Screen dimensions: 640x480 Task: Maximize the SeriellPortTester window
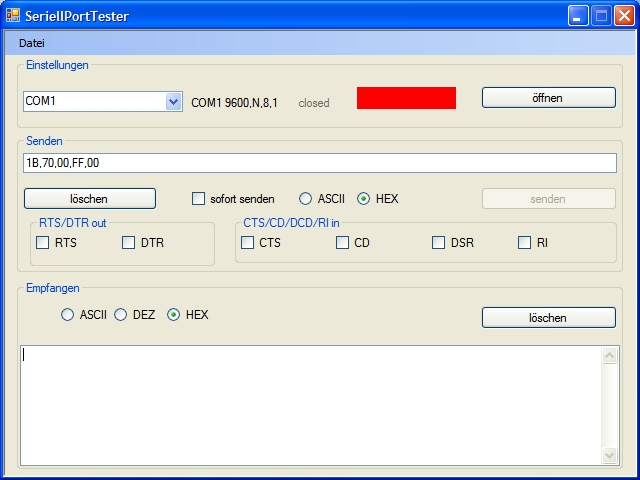(601, 16)
